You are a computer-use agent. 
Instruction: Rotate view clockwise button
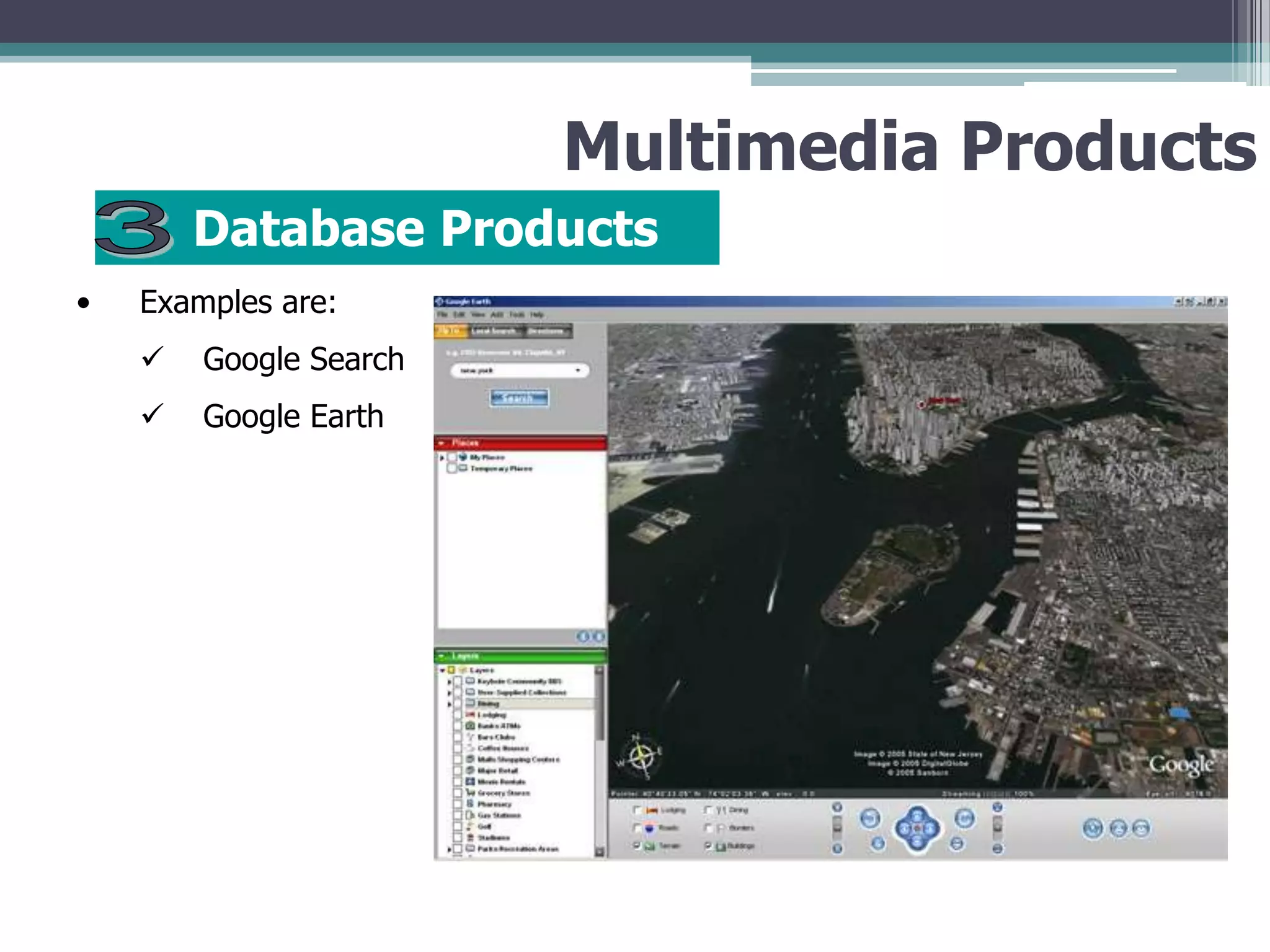coord(964,818)
